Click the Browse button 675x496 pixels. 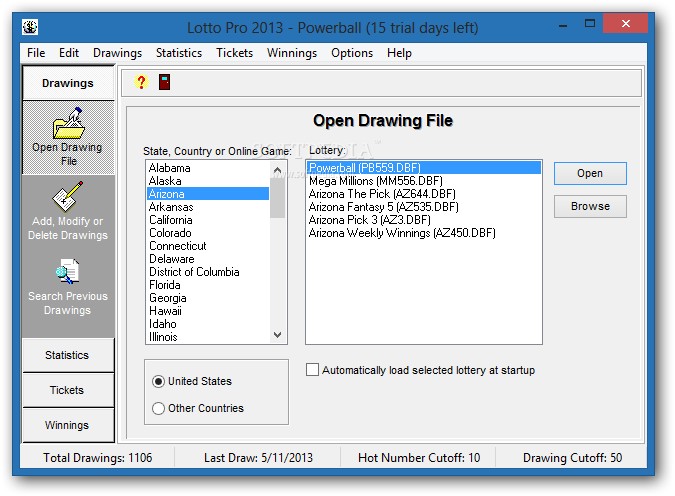[590, 207]
